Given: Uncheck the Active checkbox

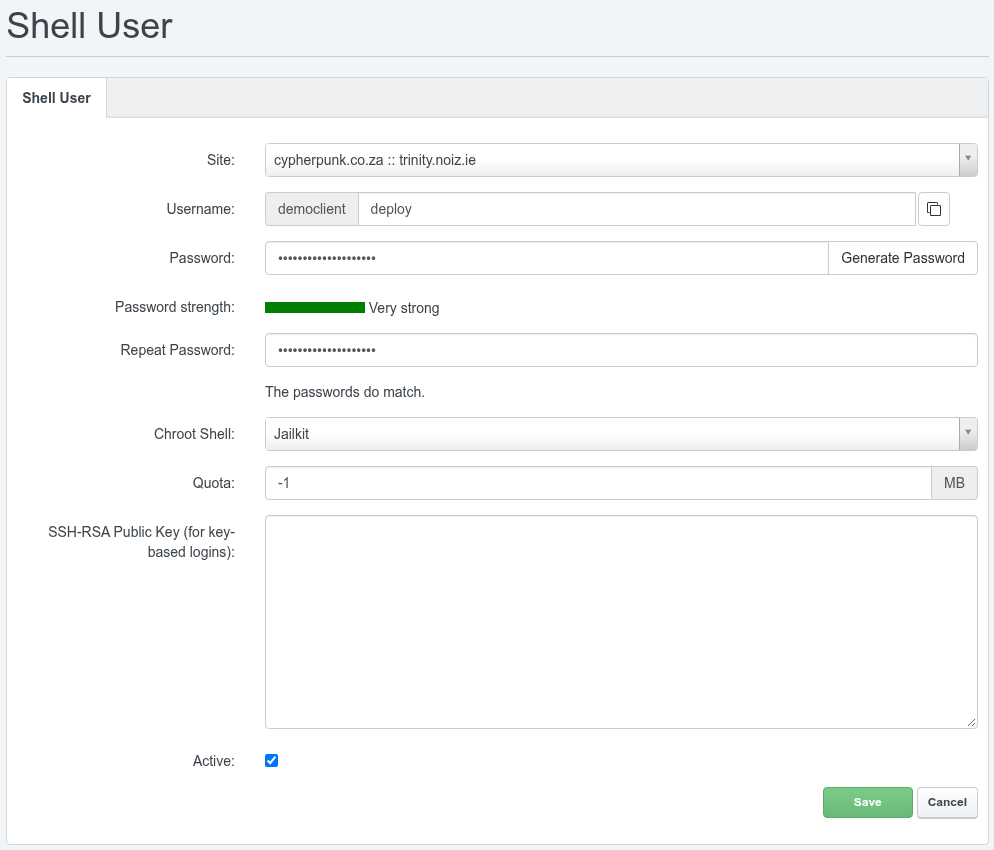Looking at the screenshot, I should click(271, 761).
